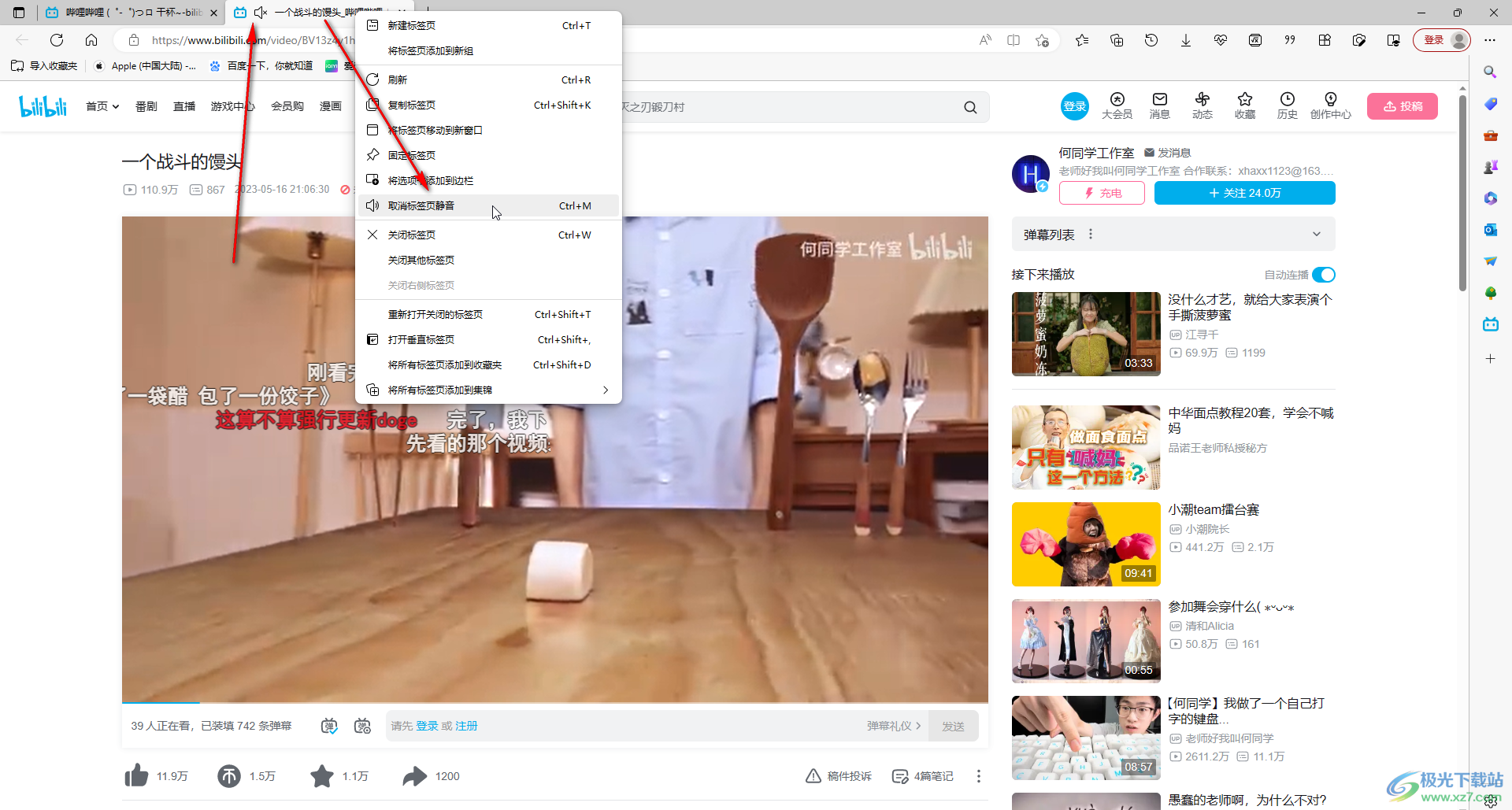The image size is (1512, 810).
Task: Click 取消标签页静音 menu item
Action: (489, 205)
